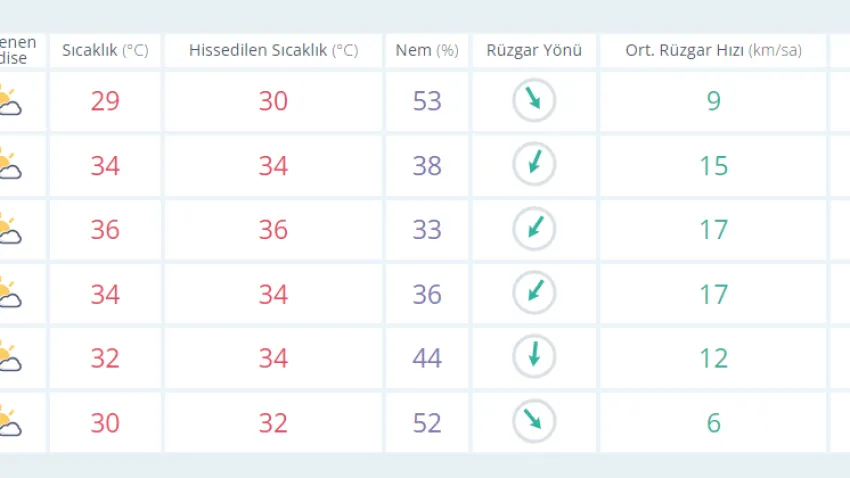
Task: Click temperature value 36 in Sıcaklık column
Action: pos(105,230)
